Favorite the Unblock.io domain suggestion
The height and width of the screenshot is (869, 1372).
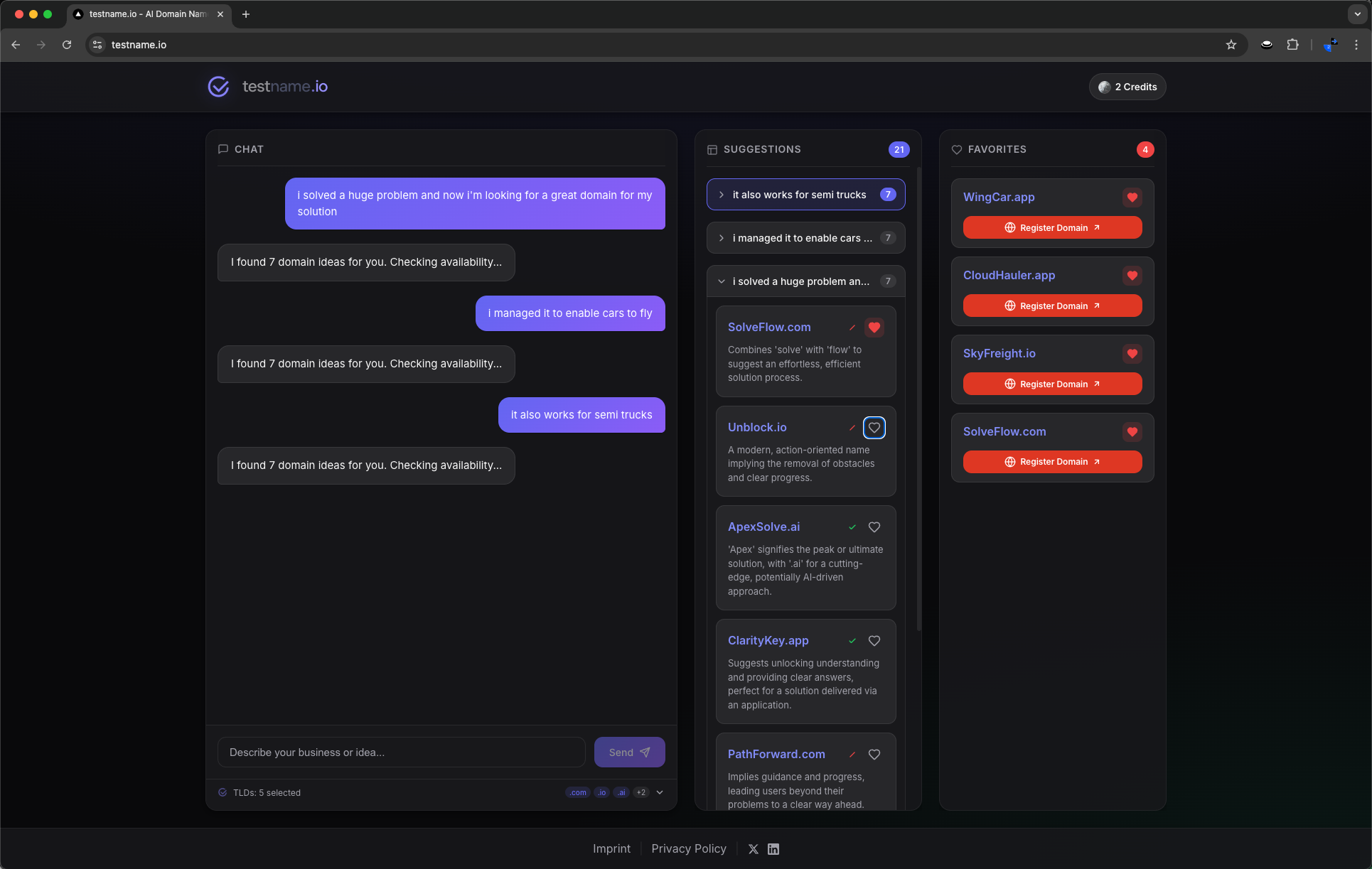[x=874, y=427]
